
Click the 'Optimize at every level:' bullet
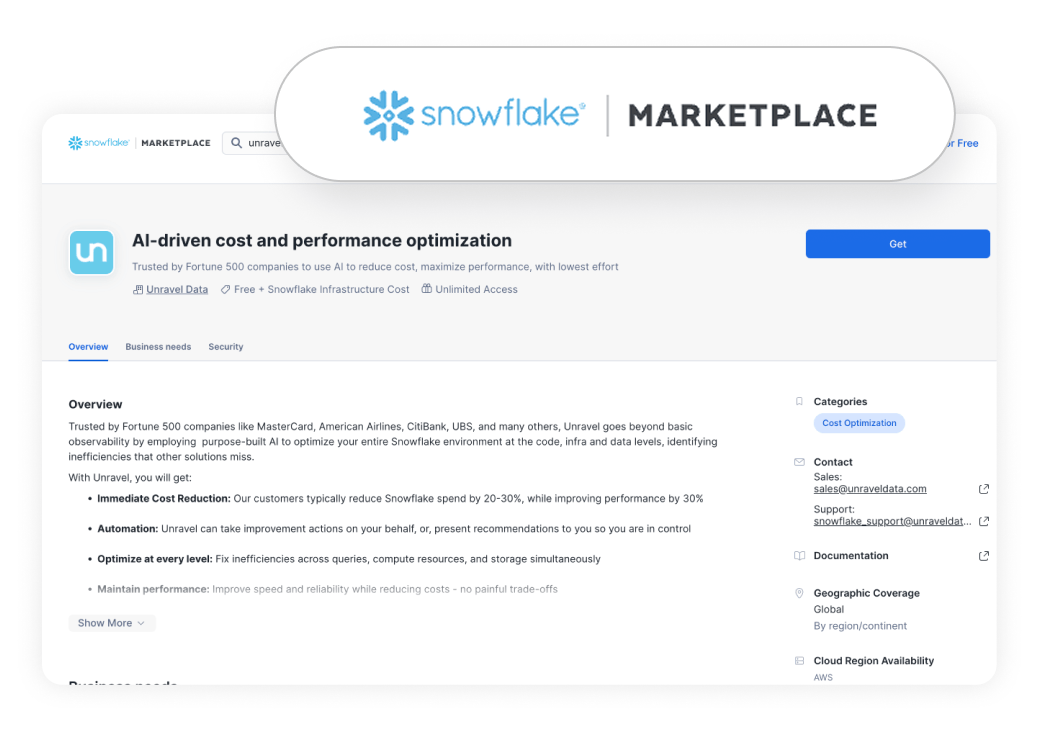155,559
